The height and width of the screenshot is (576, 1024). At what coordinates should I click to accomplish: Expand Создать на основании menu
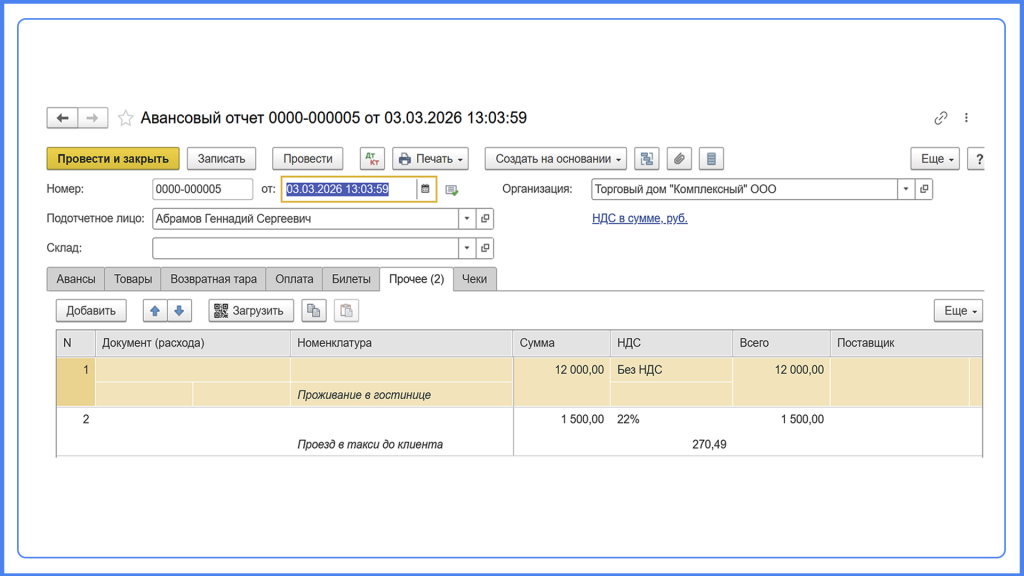click(556, 159)
